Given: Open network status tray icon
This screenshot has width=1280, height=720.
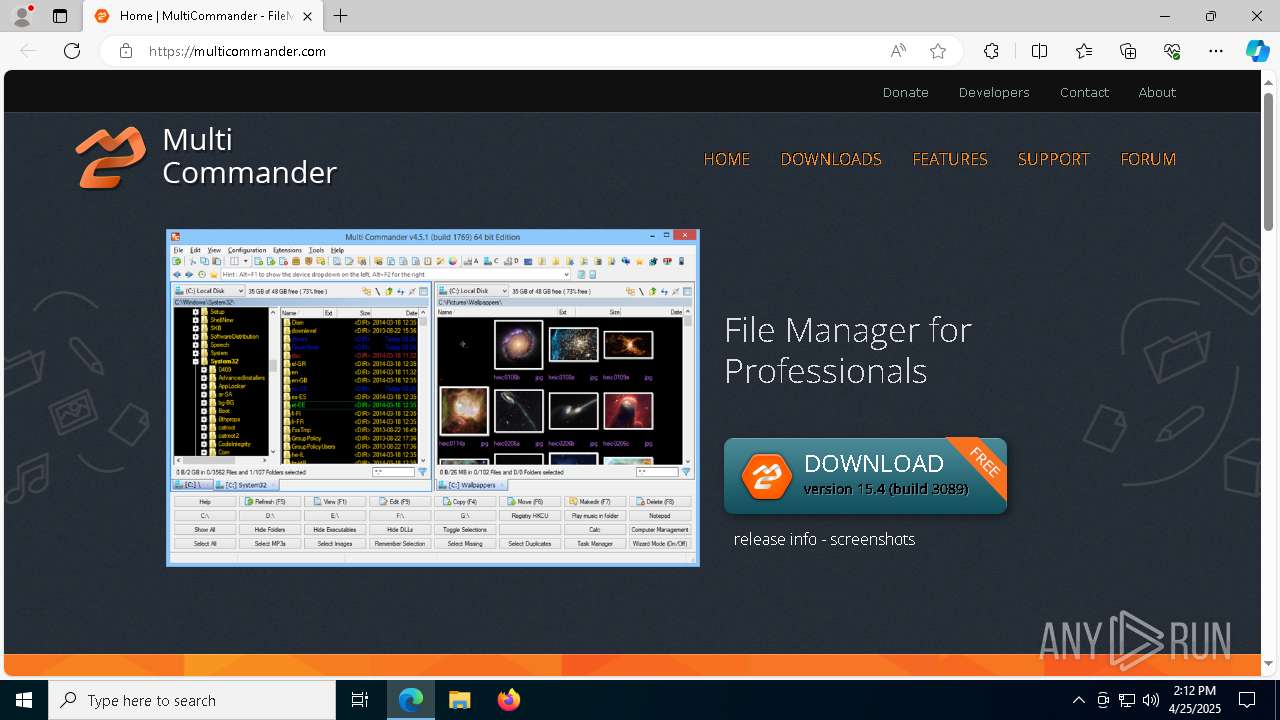Looking at the screenshot, I should click(x=1127, y=700).
